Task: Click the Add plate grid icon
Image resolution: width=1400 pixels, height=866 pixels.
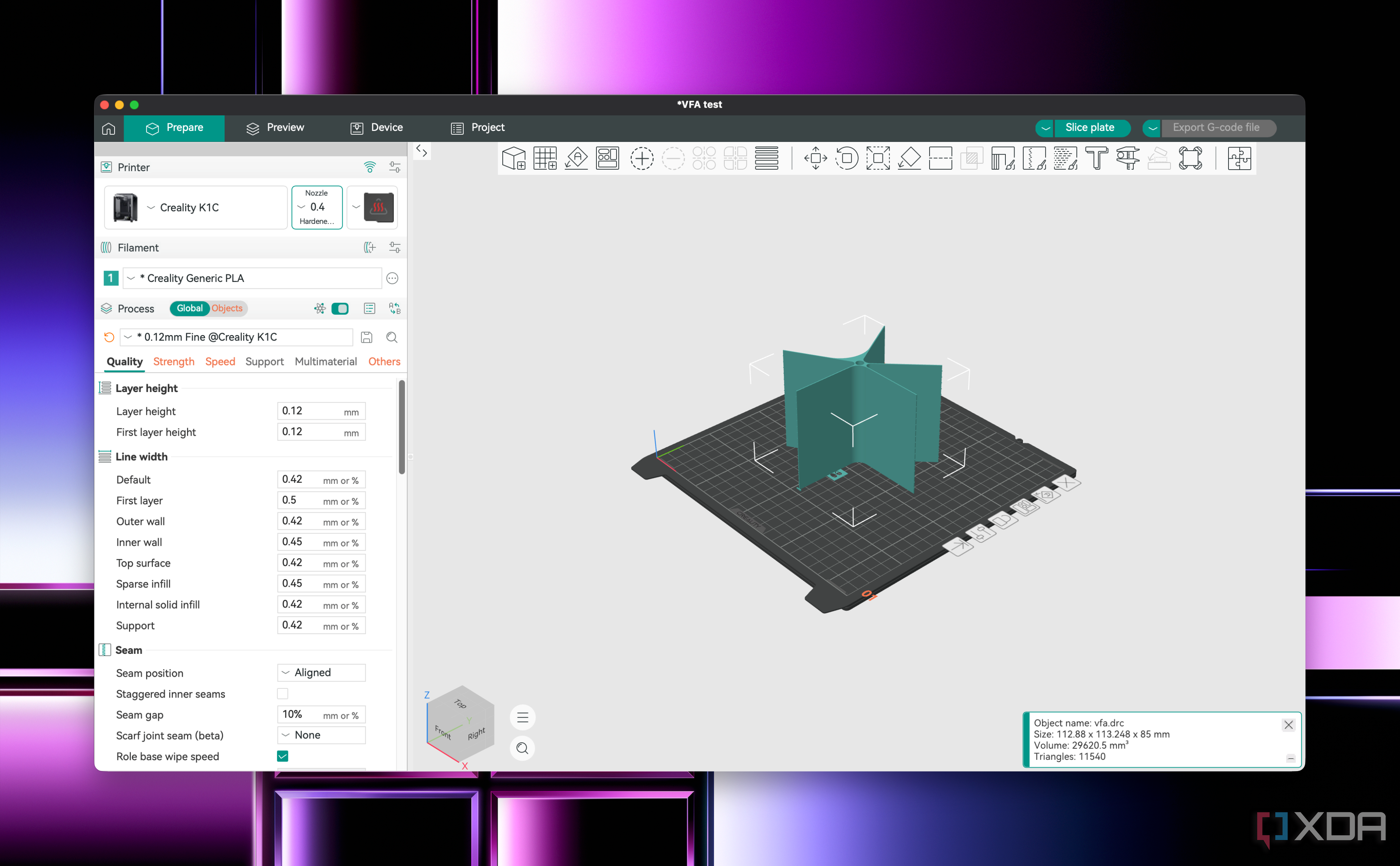Action: (x=544, y=158)
